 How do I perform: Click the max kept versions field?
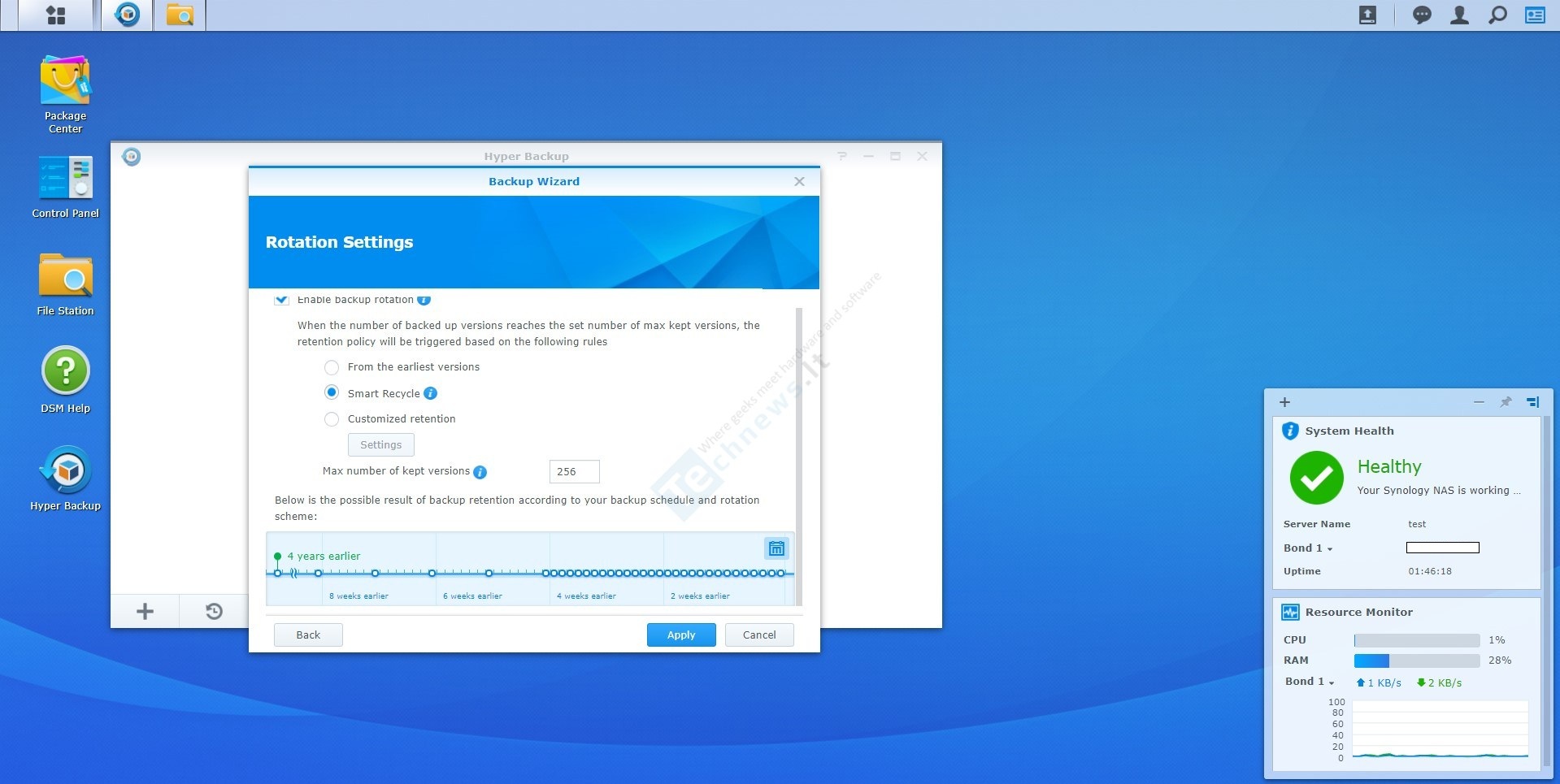pos(575,471)
